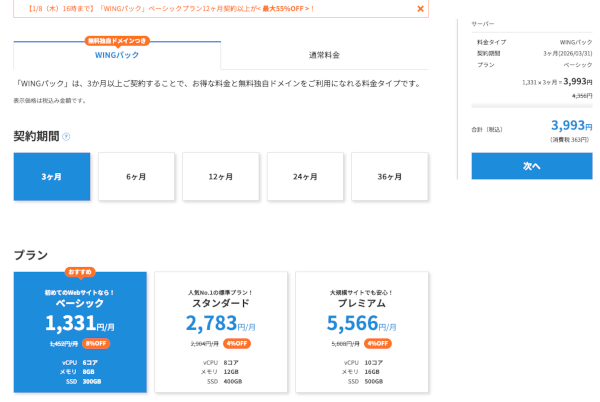Click the 無料独自ドメインつき orange badge
This screenshot has height=402, width=600.
[x=118, y=41]
